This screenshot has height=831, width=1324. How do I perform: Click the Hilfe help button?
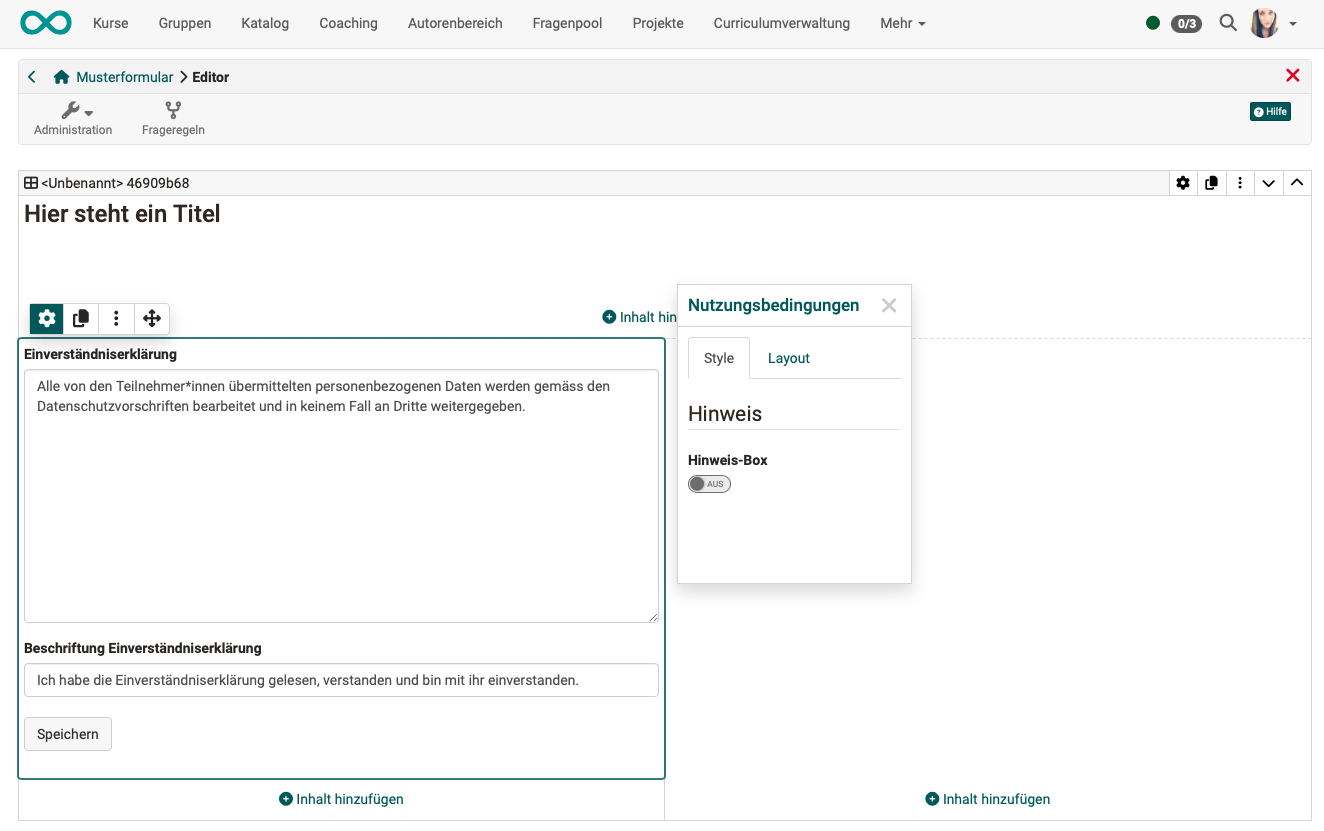coord(1270,112)
